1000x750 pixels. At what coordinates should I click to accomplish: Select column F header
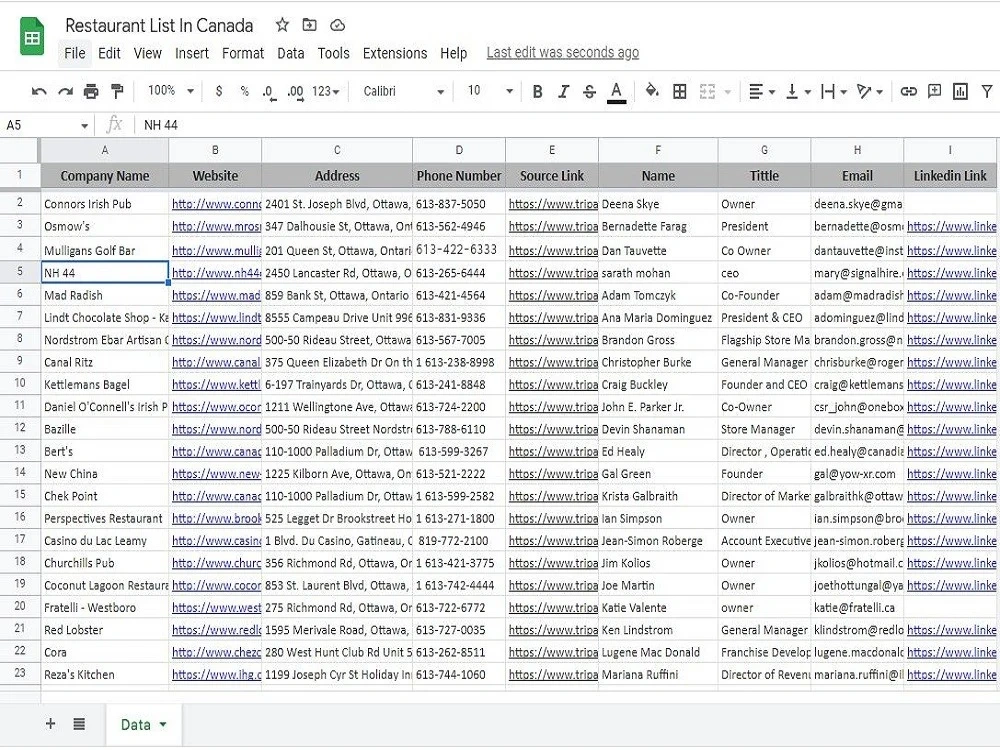coord(658,150)
